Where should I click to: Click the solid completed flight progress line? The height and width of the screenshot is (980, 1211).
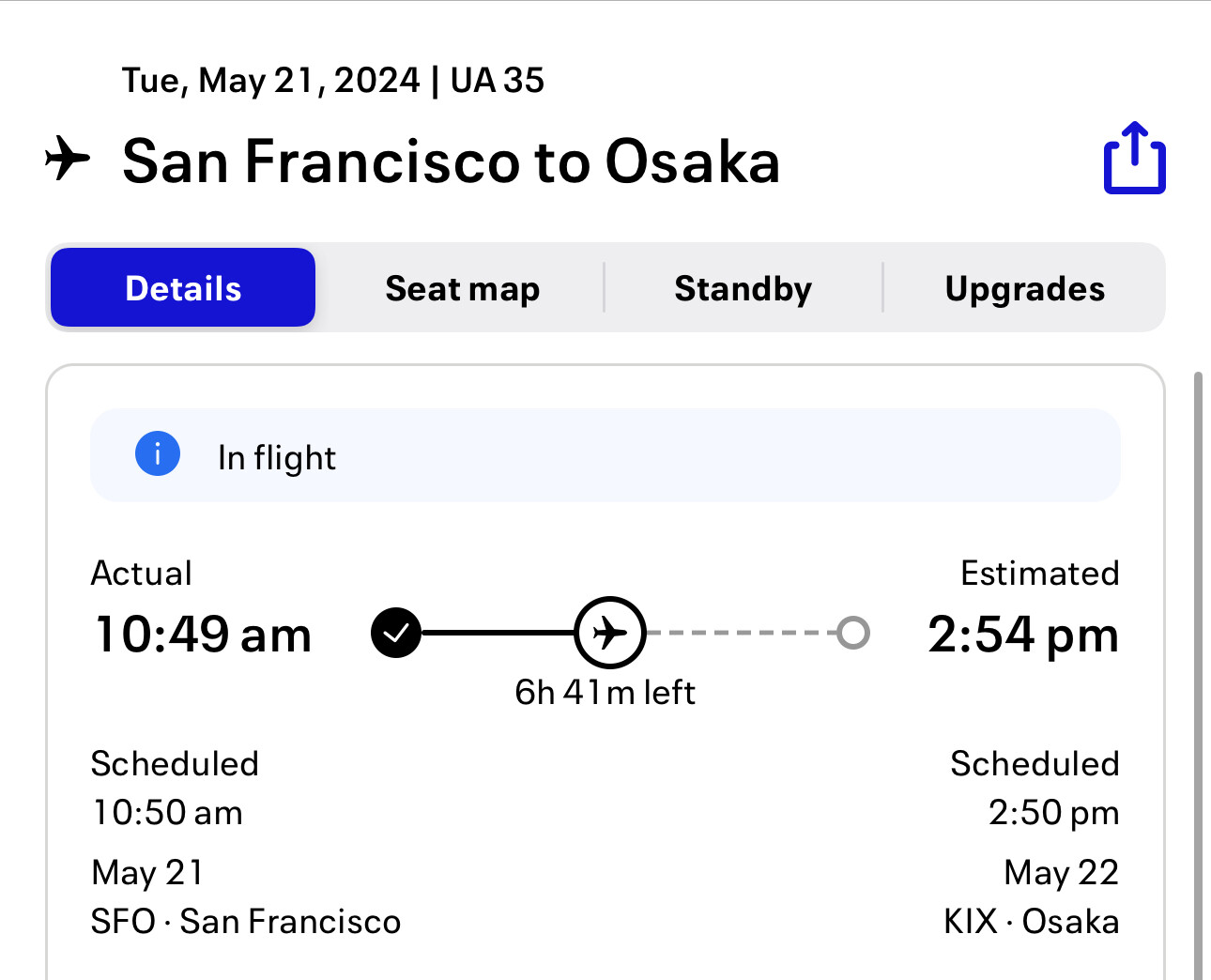(498, 634)
